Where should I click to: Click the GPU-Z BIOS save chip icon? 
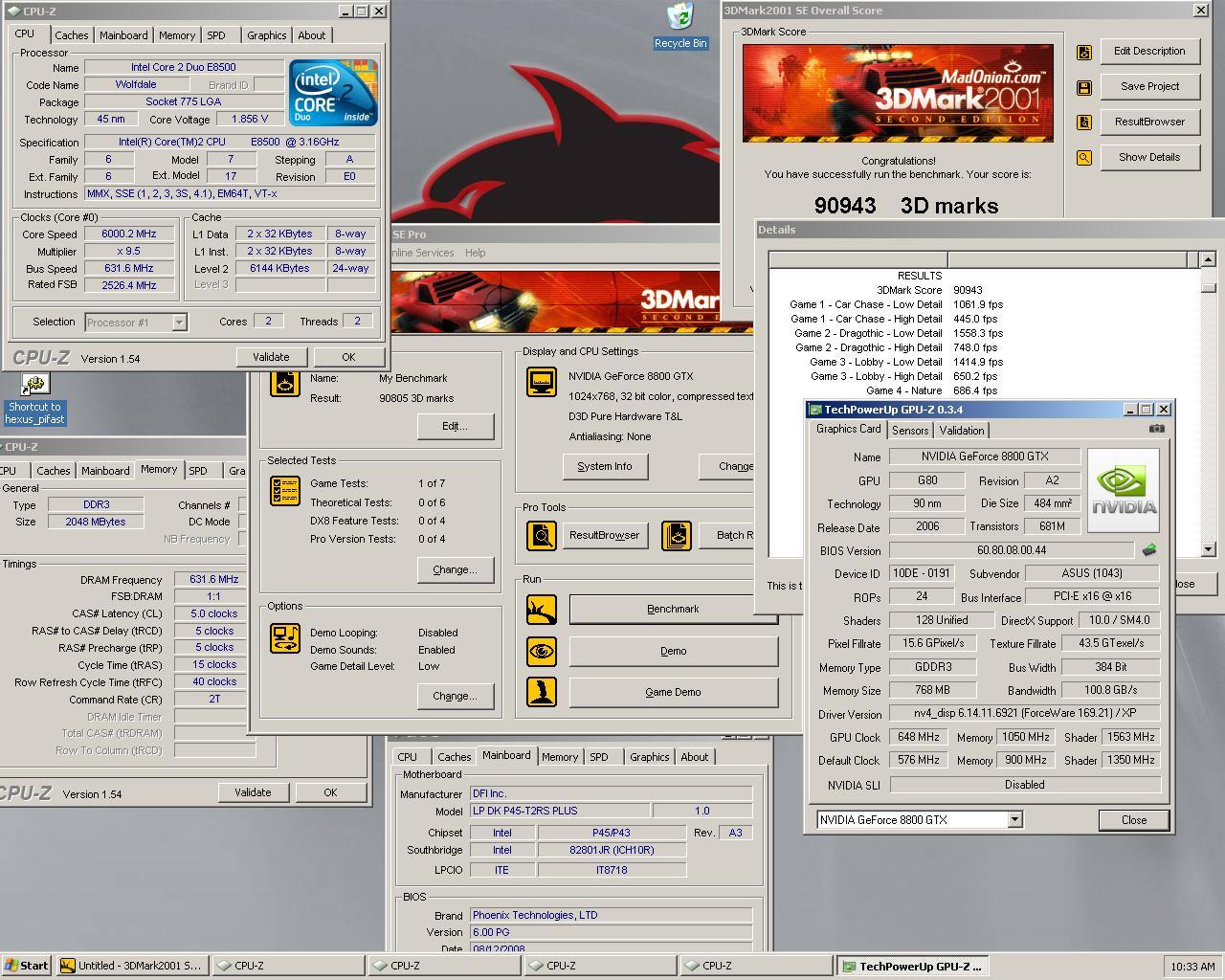click(1149, 550)
